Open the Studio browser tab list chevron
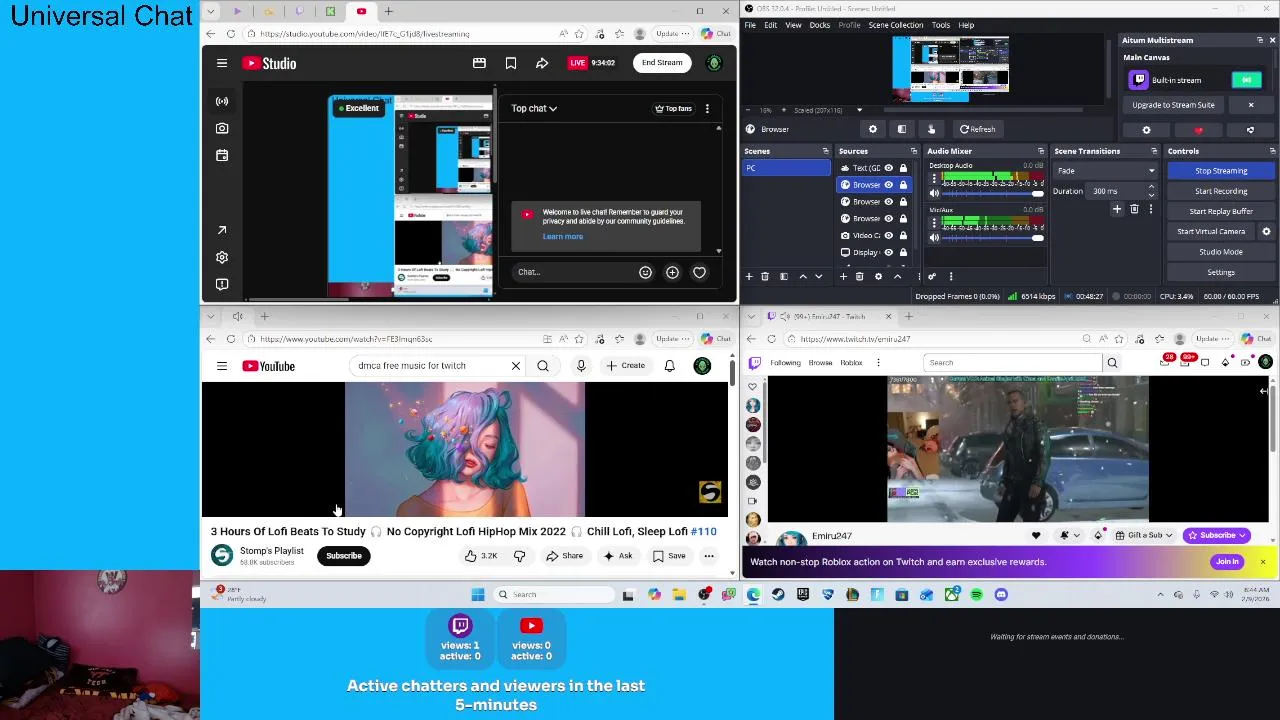Image resolution: width=1280 pixels, height=720 pixels. coord(210,11)
